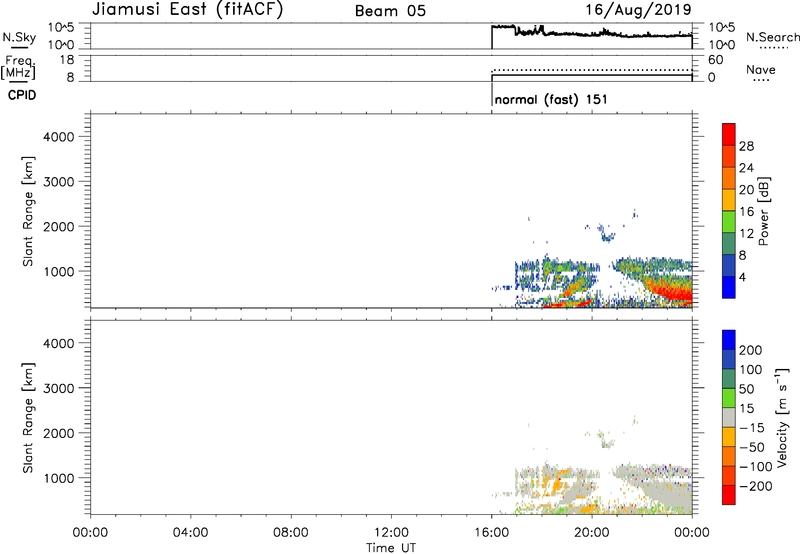Click the '20:00' time axis label

pyautogui.click(x=592, y=533)
